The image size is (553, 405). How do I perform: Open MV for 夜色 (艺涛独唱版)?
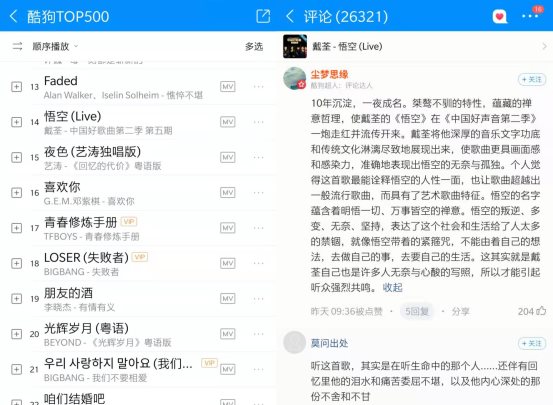(x=227, y=157)
